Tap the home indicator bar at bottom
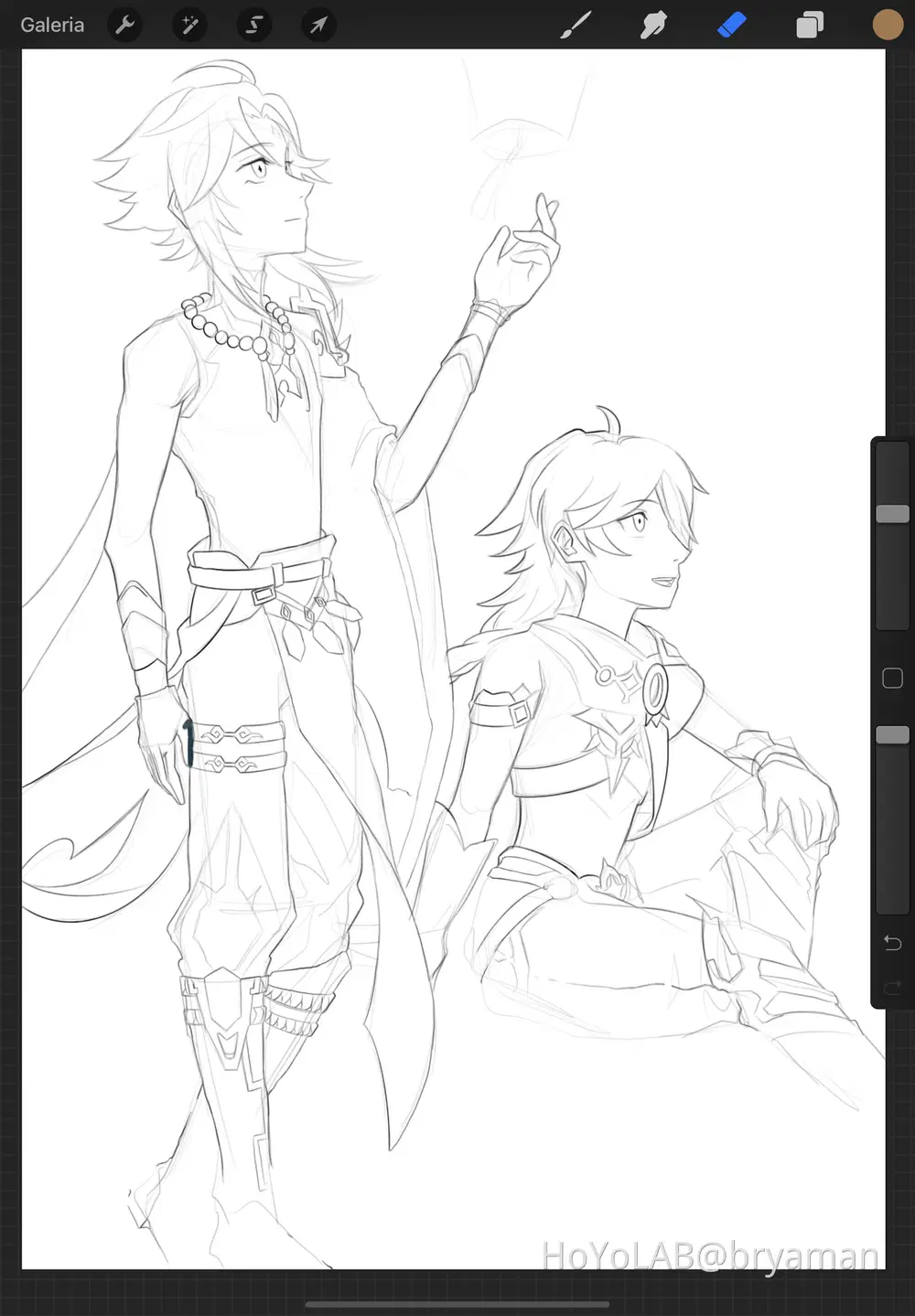 pos(457,1304)
